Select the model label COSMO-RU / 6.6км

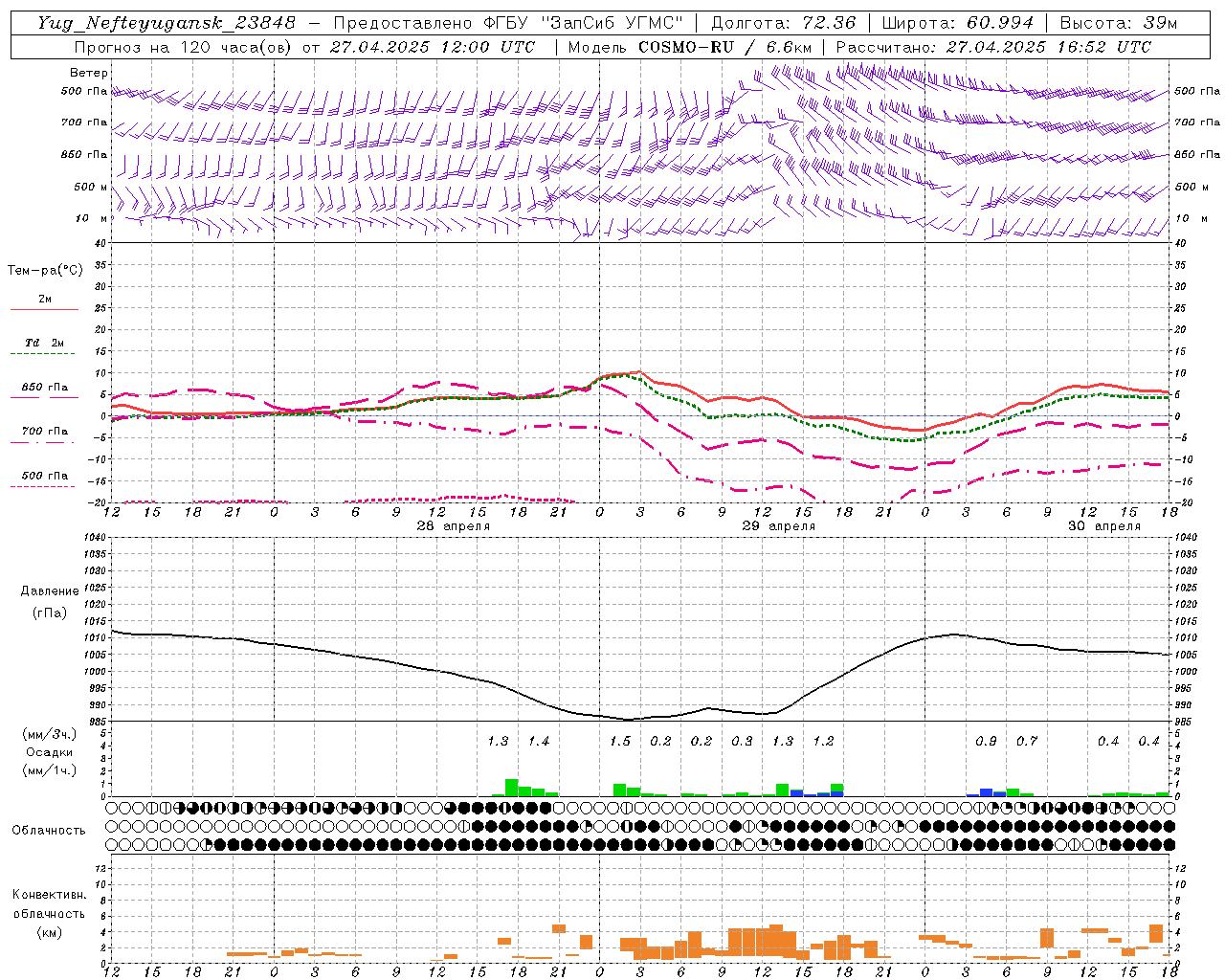724,47
